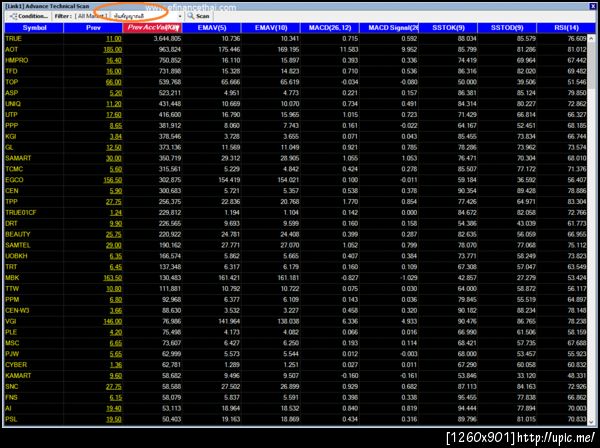Open the TOP price link 66.00

114,82
